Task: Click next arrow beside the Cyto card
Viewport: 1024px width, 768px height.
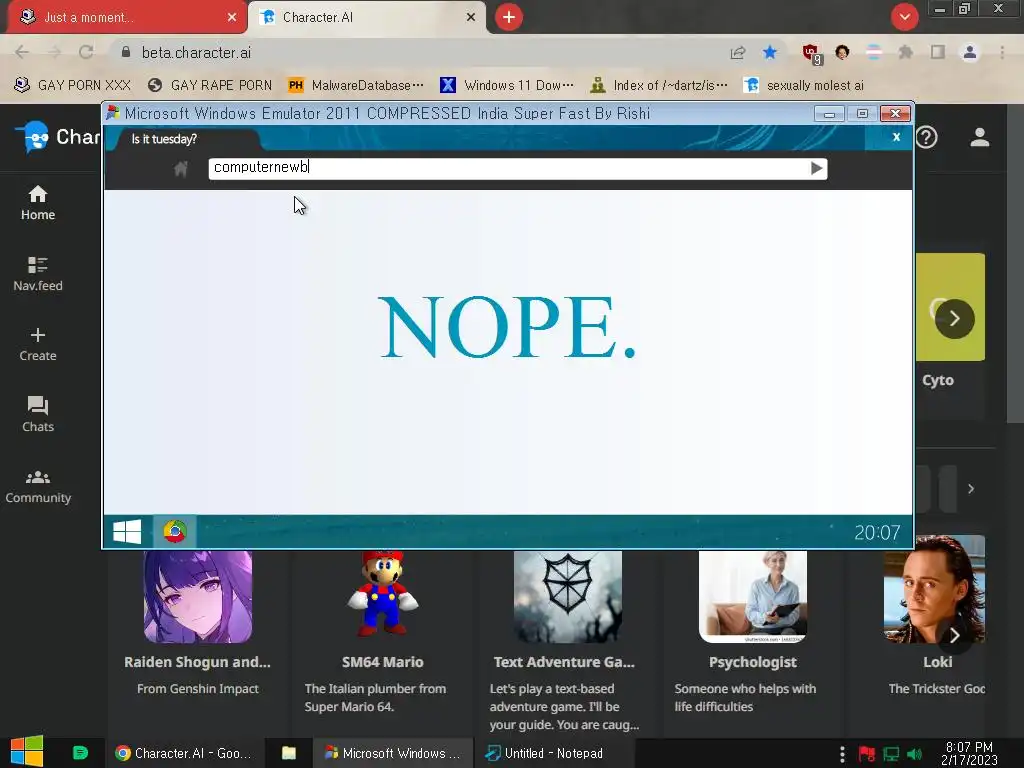Action: [954, 319]
